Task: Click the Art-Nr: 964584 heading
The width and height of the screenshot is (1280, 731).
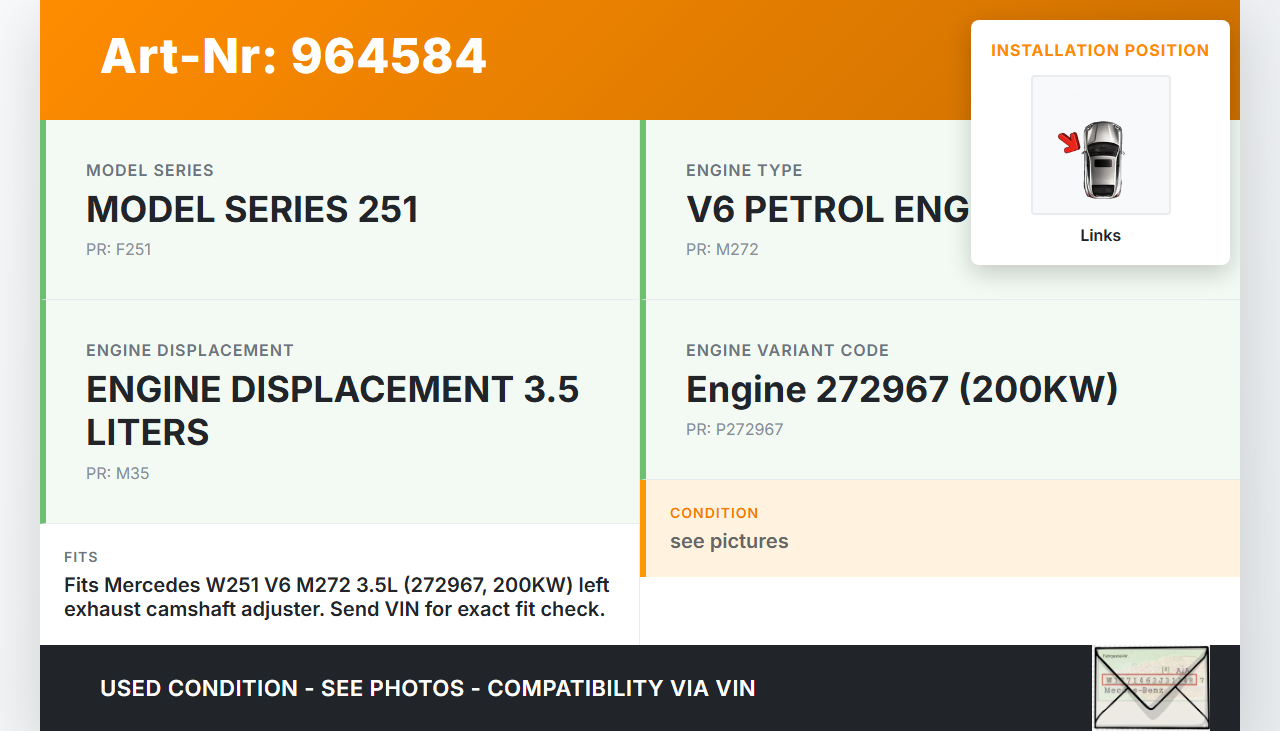Action: (293, 56)
